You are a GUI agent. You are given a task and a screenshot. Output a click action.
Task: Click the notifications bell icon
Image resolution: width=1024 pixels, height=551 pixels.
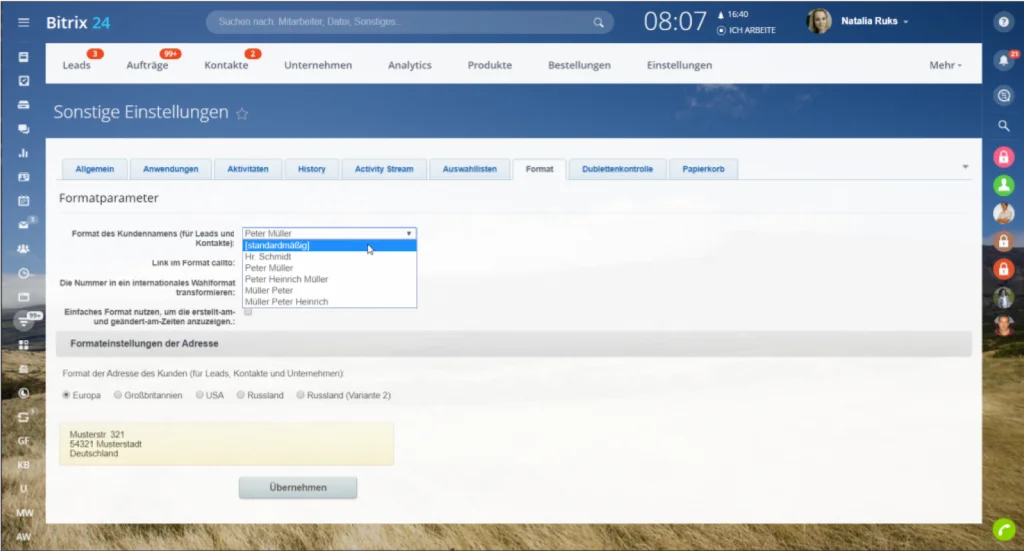[x=1004, y=61]
